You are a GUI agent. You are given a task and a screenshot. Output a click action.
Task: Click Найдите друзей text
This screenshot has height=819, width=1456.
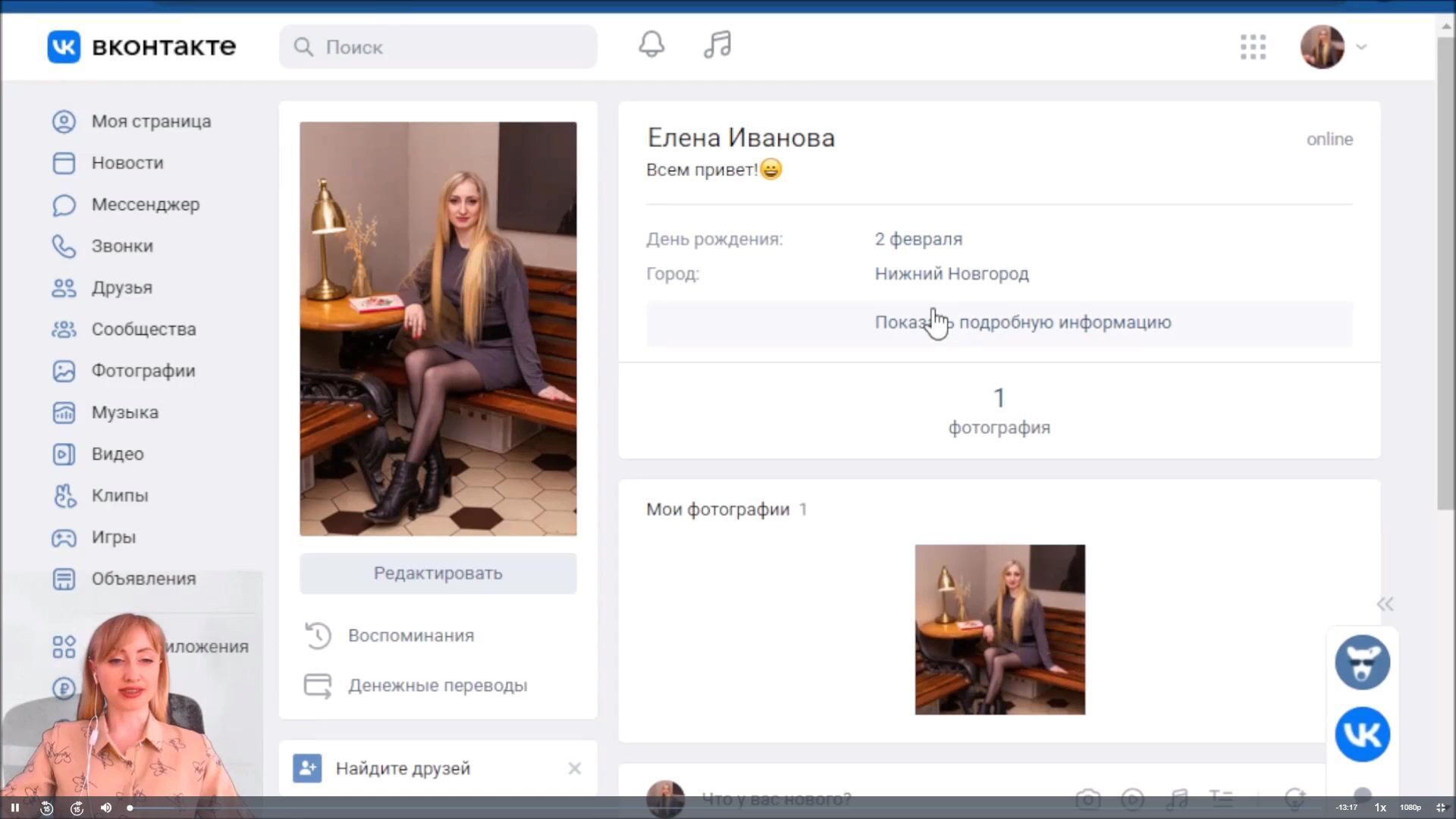(403, 768)
